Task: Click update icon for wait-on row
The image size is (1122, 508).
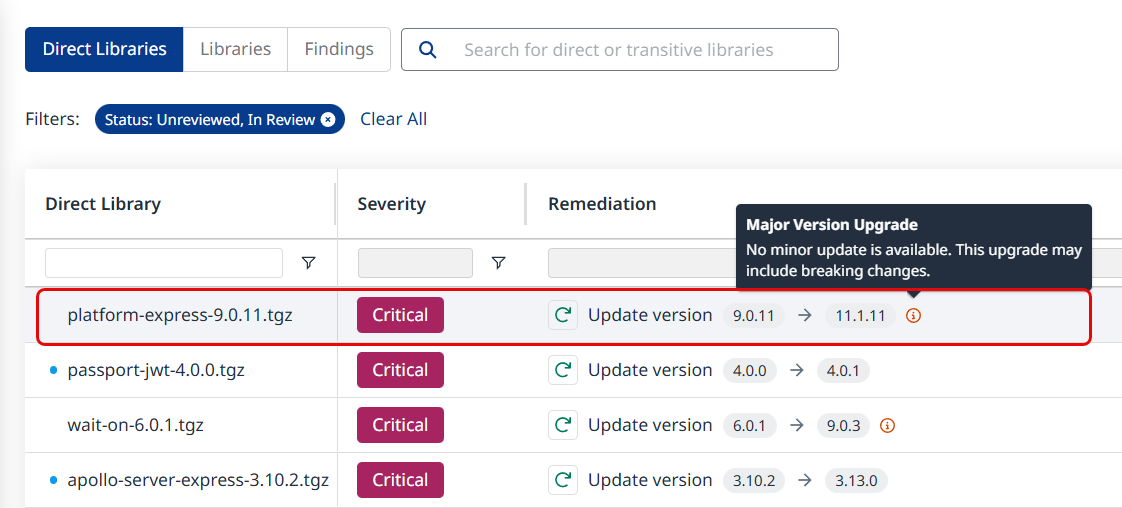Action: (x=563, y=425)
